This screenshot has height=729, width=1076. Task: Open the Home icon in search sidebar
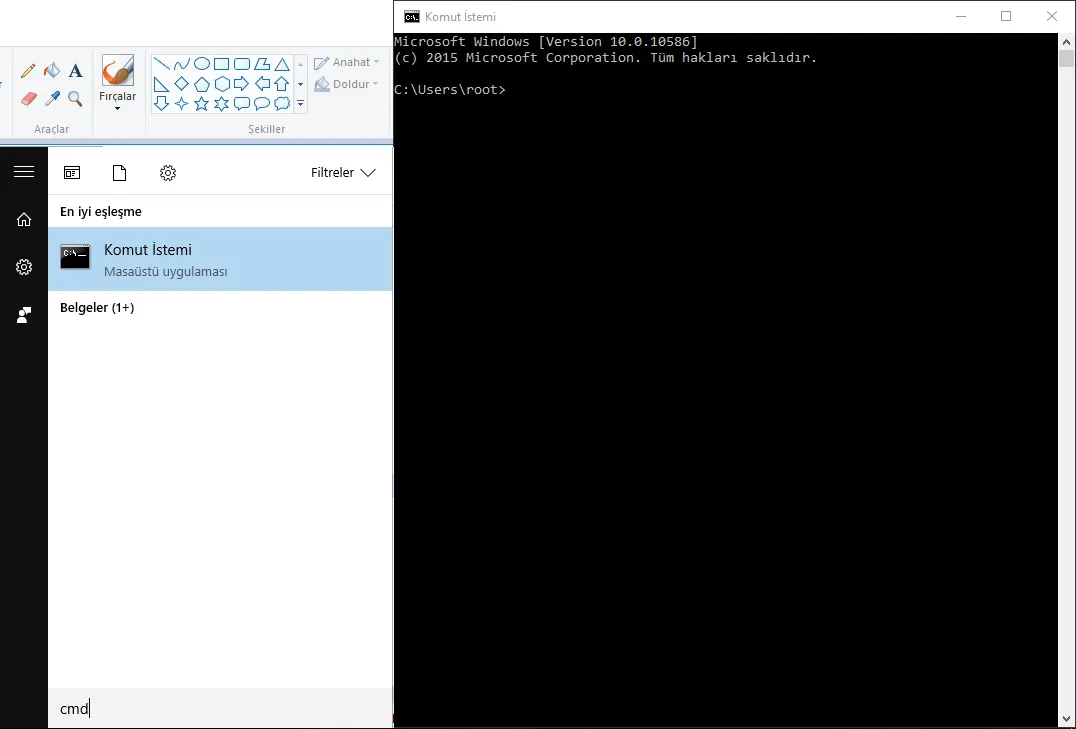click(24, 220)
